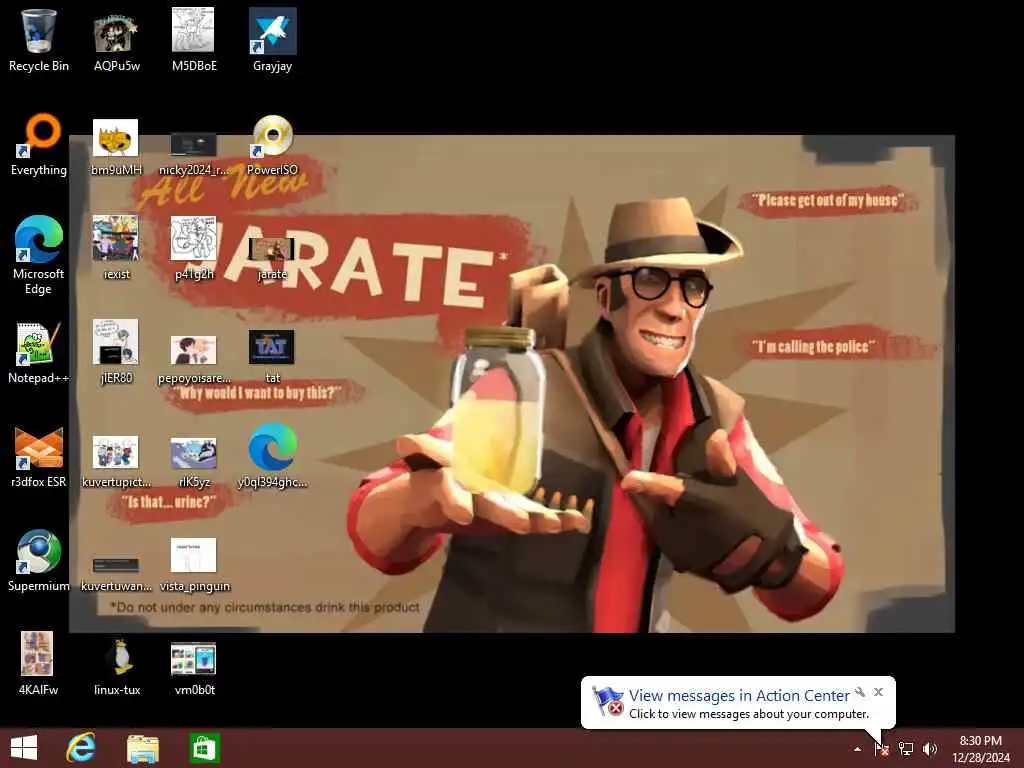Select the iexist image file
This screenshot has width=1024, height=768.
[x=116, y=248]
